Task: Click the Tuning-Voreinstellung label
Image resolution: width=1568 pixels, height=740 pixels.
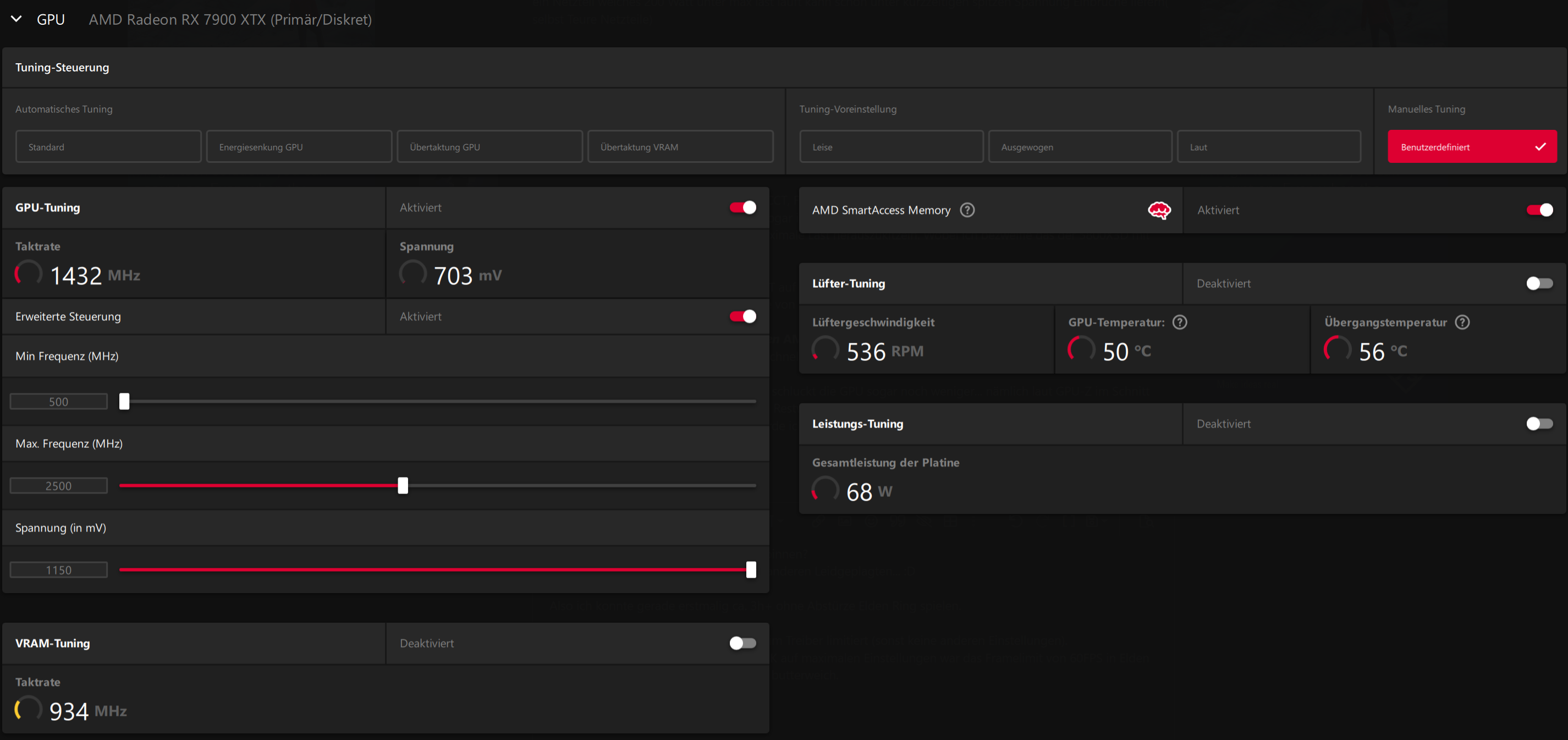Action: 848,109
